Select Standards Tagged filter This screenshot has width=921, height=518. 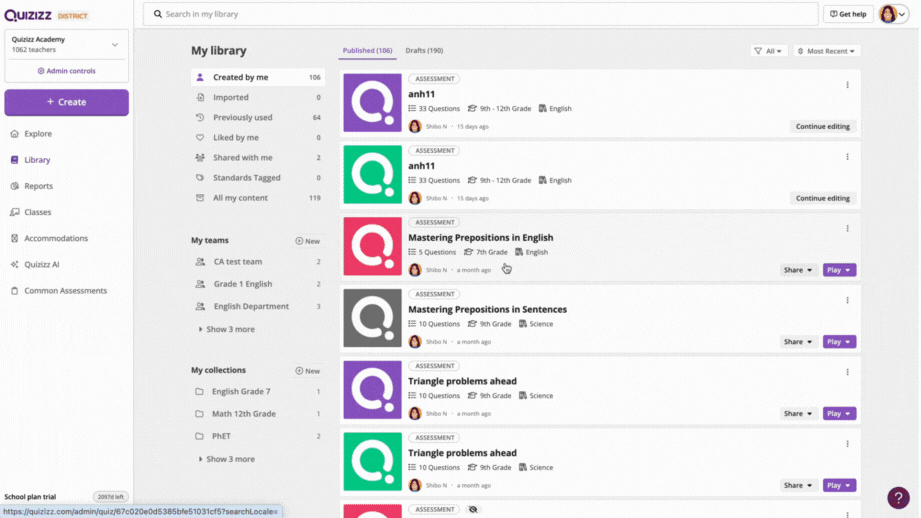pos(258,177)
